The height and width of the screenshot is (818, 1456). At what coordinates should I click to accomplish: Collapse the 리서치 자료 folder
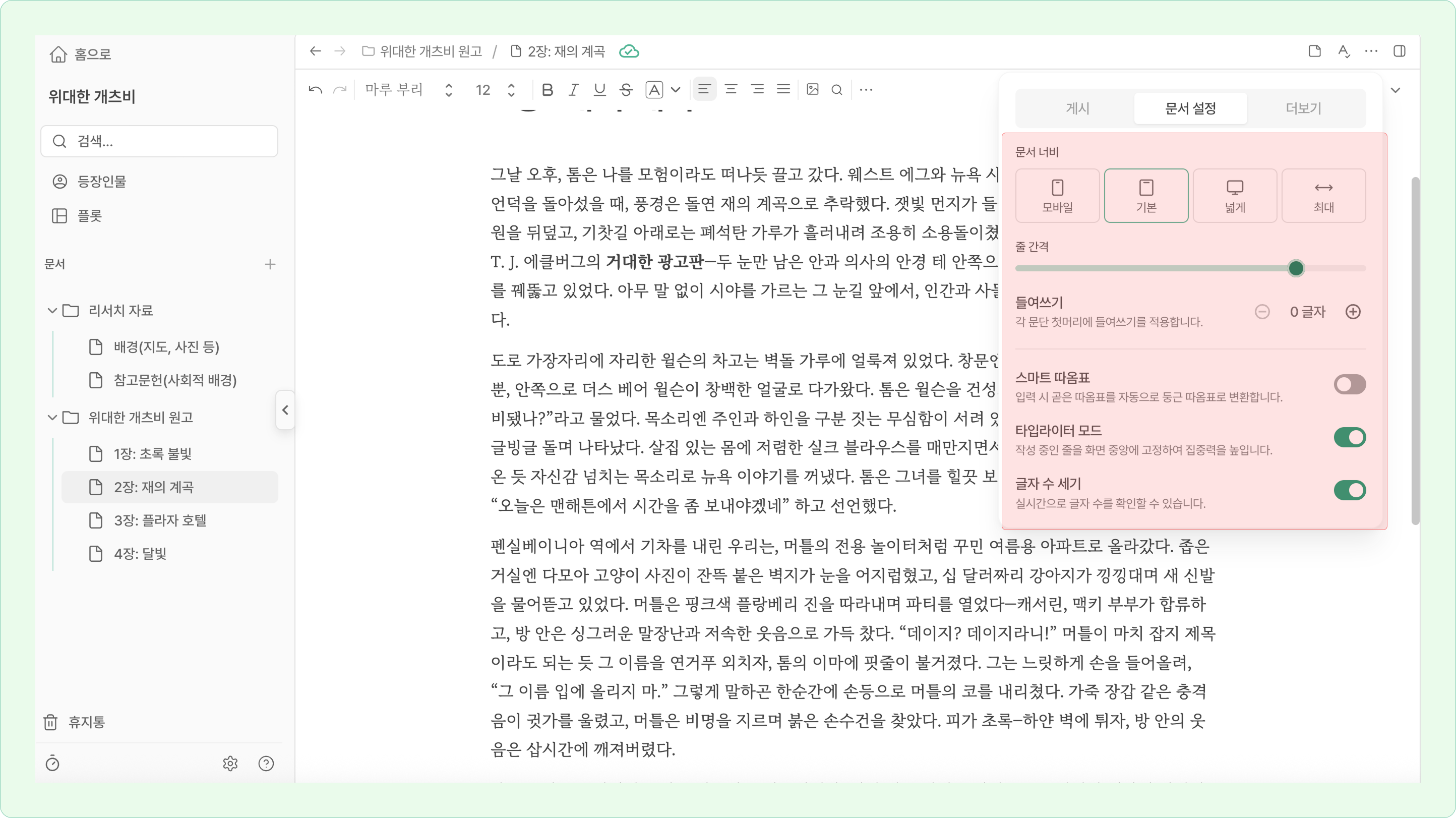[x=52, y=310]
